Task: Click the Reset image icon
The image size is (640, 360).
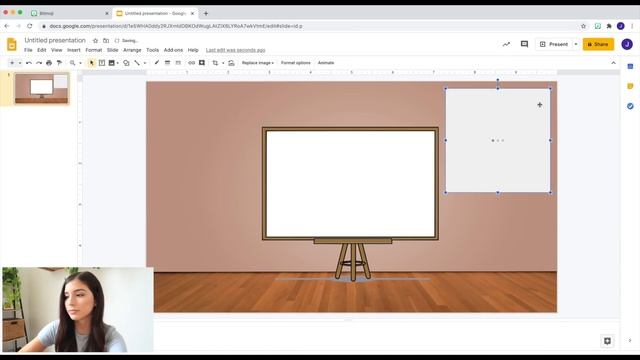Action: [231, 63]
